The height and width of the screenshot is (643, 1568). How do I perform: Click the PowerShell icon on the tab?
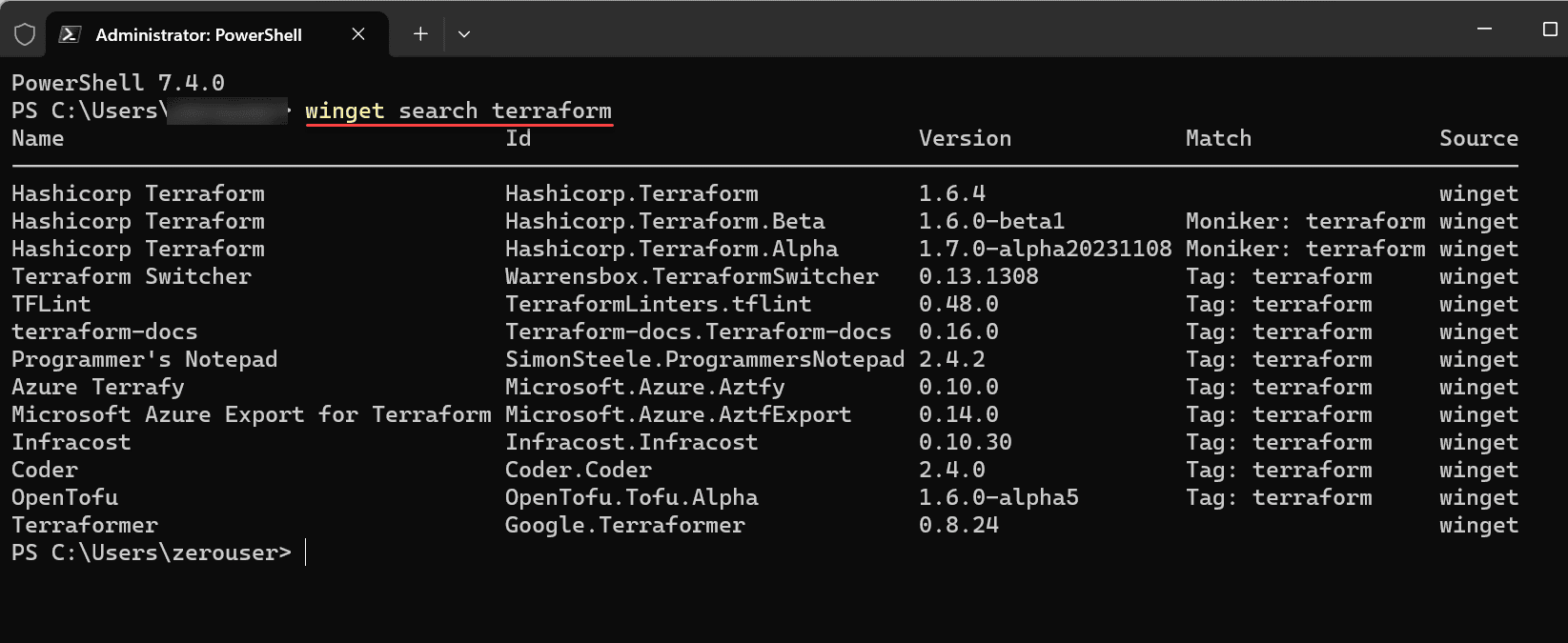[x=70, y=34]
